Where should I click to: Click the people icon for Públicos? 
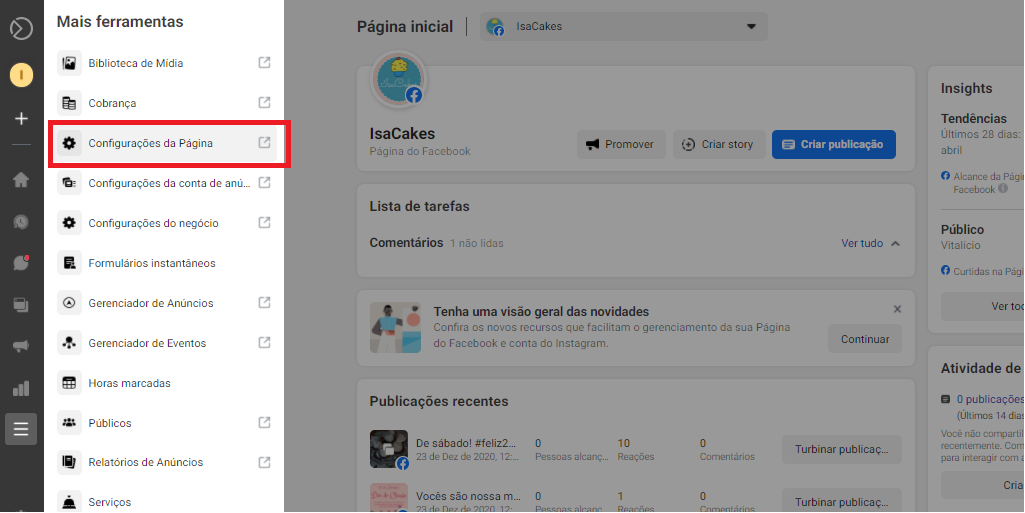[69, 423]
